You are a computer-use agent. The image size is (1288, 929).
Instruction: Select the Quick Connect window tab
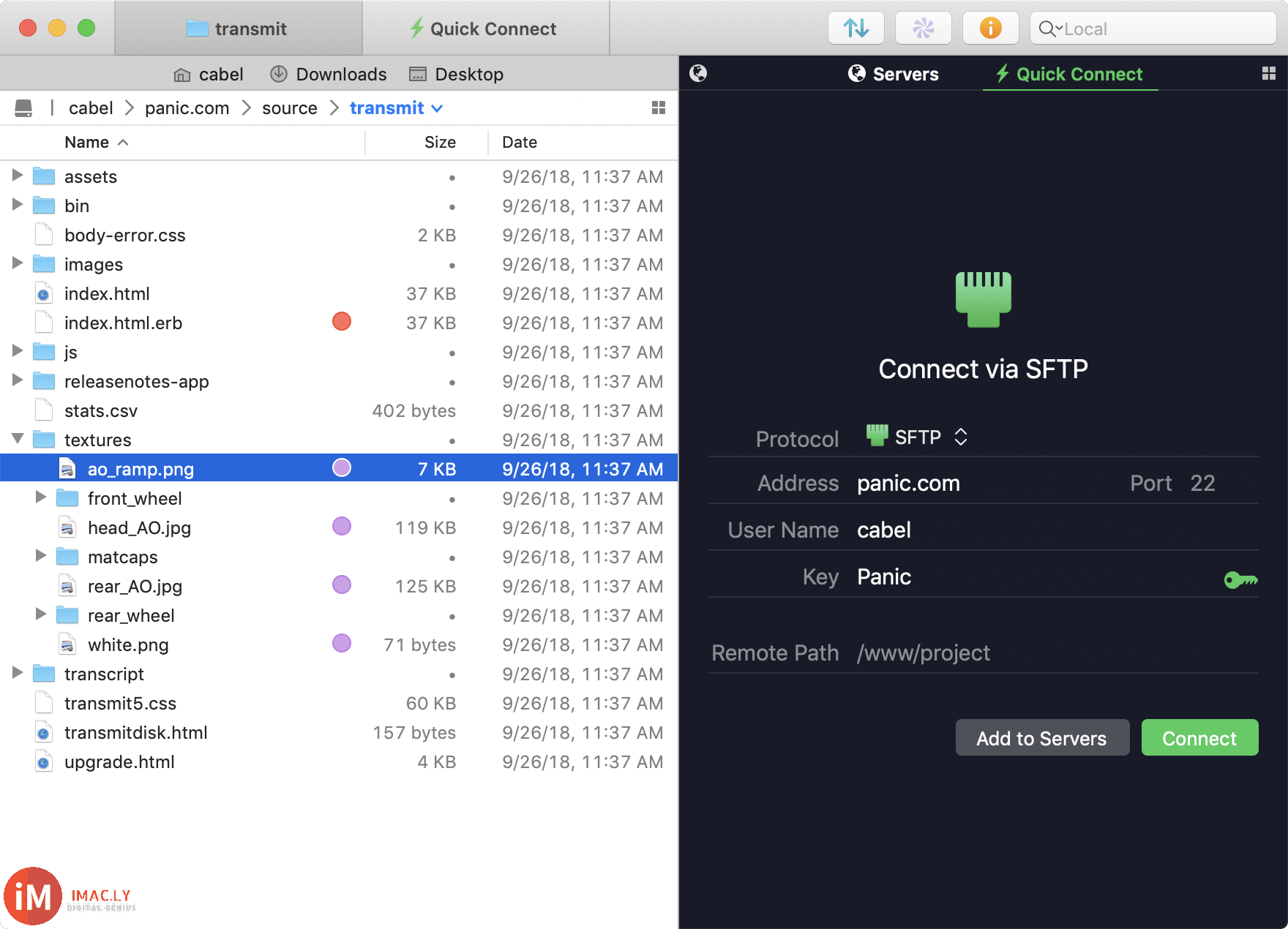(x=486, y=29)
